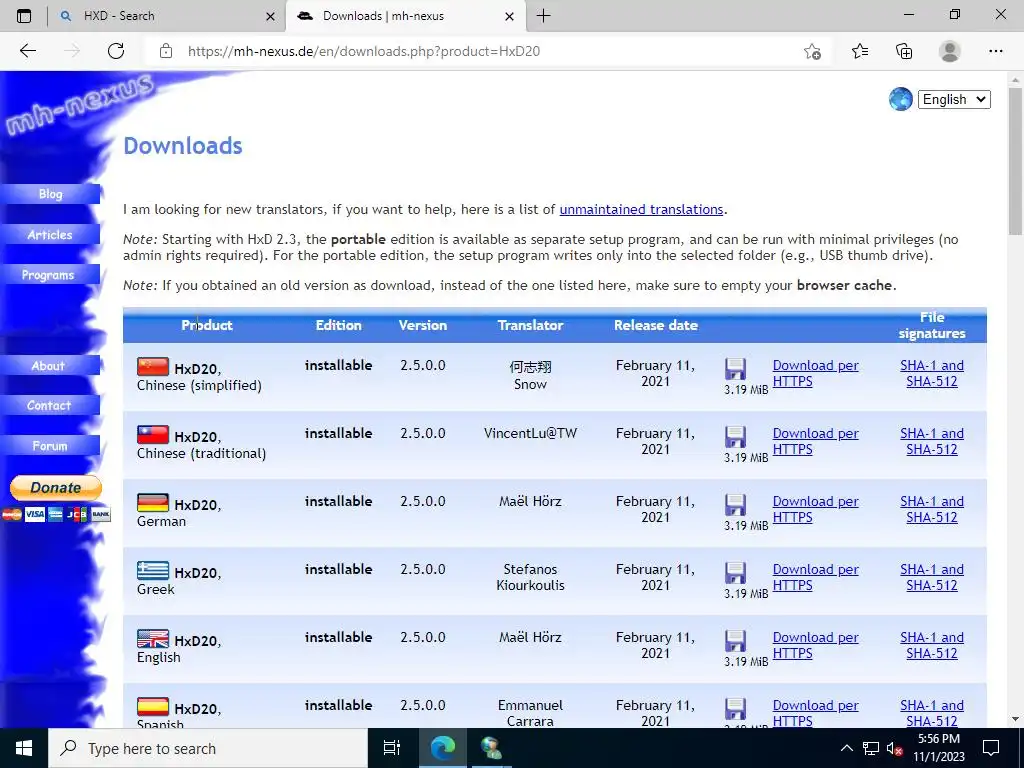Download per HTTPS for English
This screenshot has height=768, width=1024.
815,645
